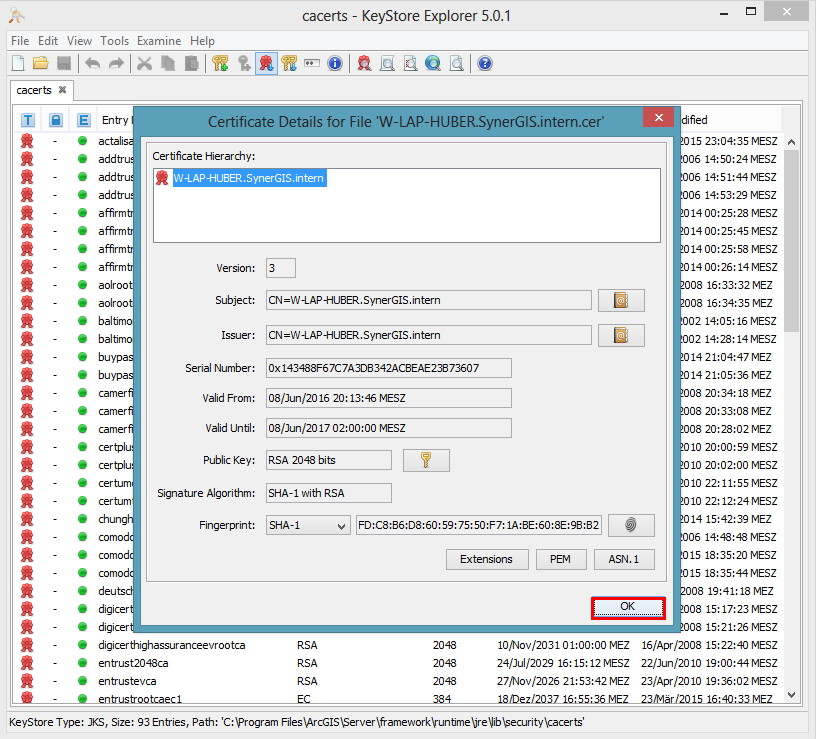Open the Tools menu
This screenshot has width=816, height=739.
pos(114,41)
